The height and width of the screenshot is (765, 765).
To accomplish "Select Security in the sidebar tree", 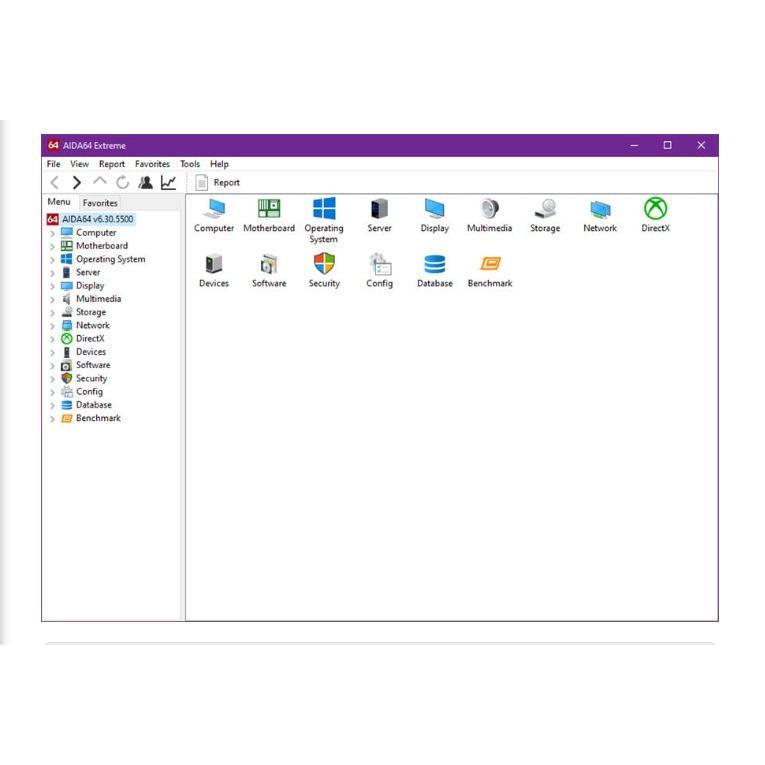I will pyautogui.click(x=91, y=378).
